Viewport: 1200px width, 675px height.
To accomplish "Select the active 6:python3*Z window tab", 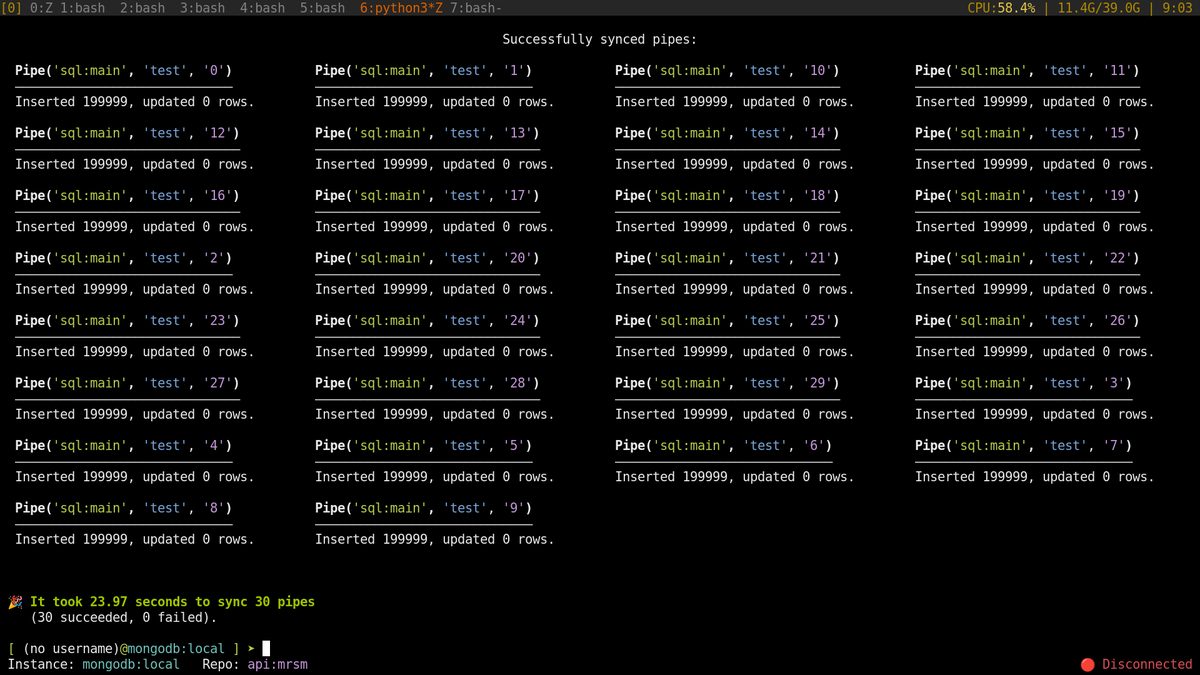I will 401,8.
